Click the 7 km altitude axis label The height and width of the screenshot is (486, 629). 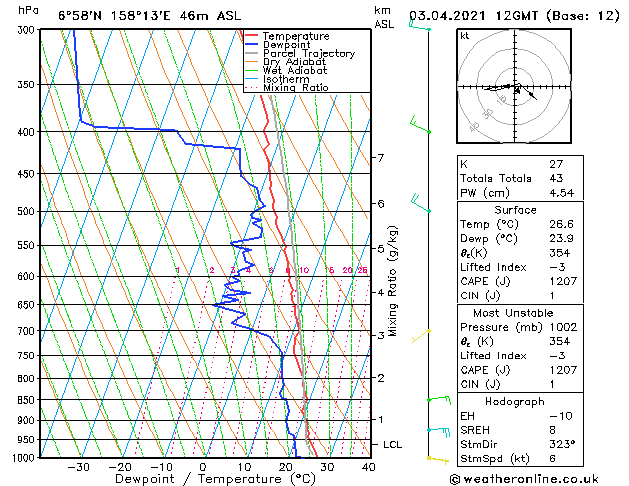click(380, 157)
